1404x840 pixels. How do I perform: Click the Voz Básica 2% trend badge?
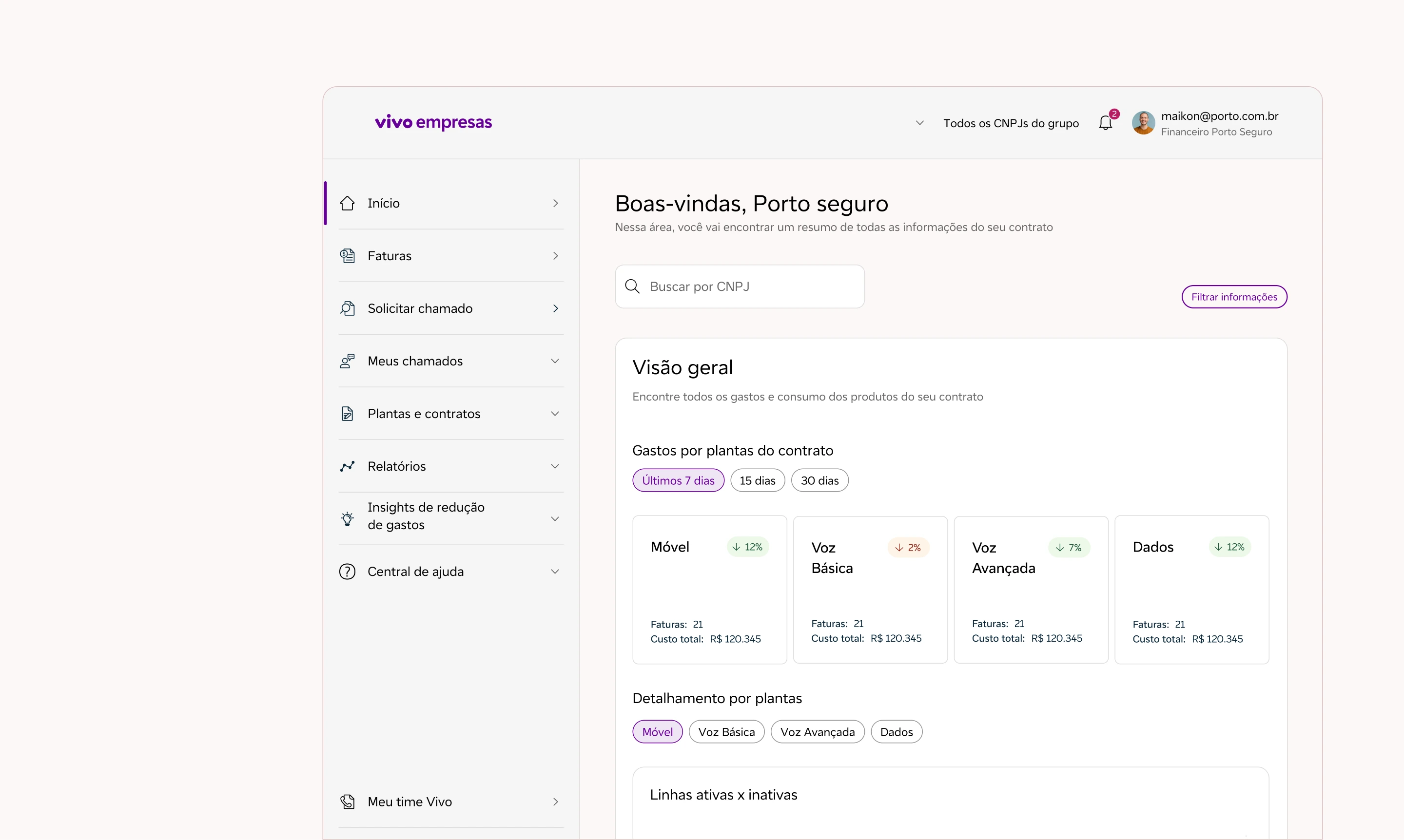908,547
